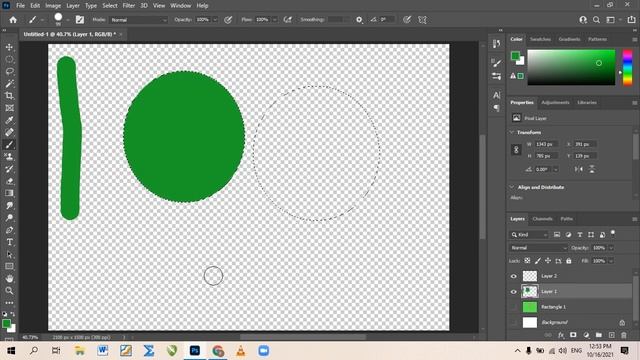
Task: Open the Flow slider arrow
Action: 275,20
